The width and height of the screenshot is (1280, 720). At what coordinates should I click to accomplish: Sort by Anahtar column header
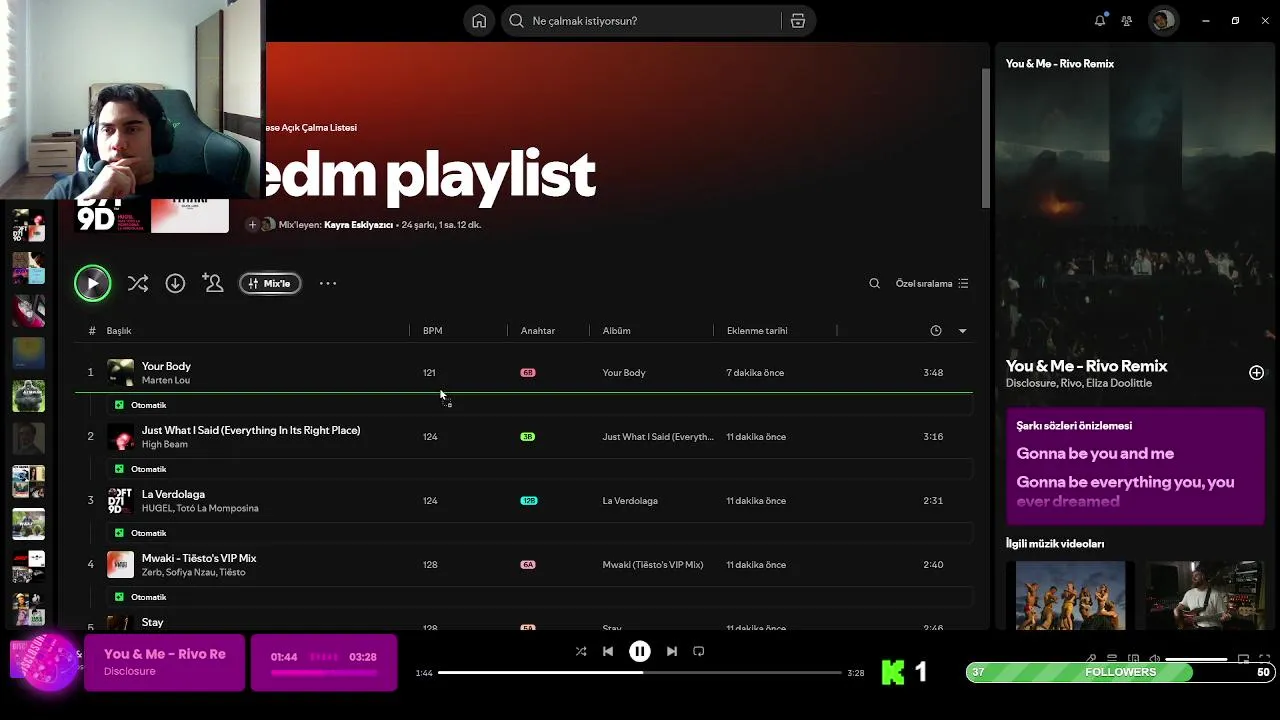click(x=538, y=331)
